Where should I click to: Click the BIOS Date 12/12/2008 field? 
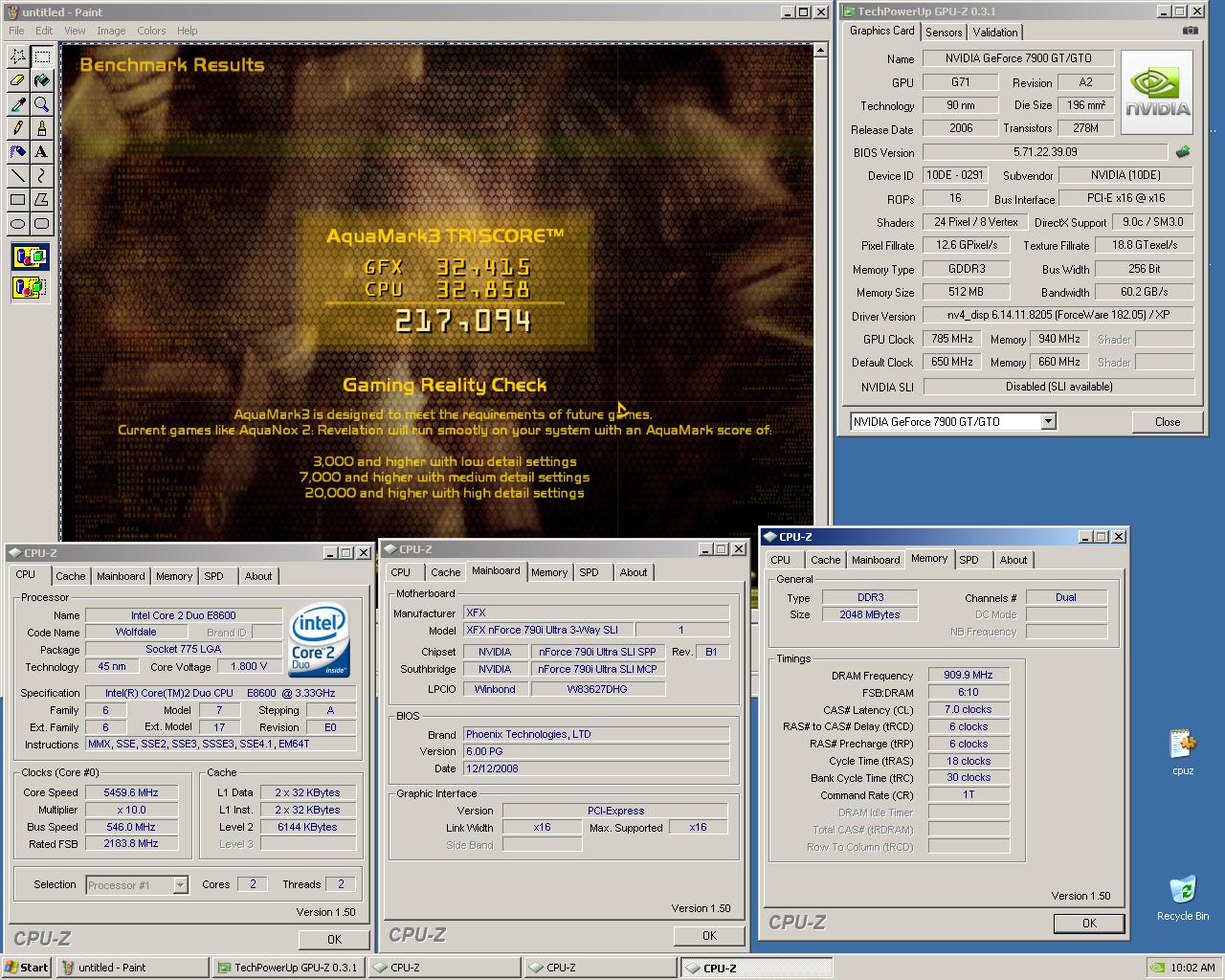click(x=596, y=768)
